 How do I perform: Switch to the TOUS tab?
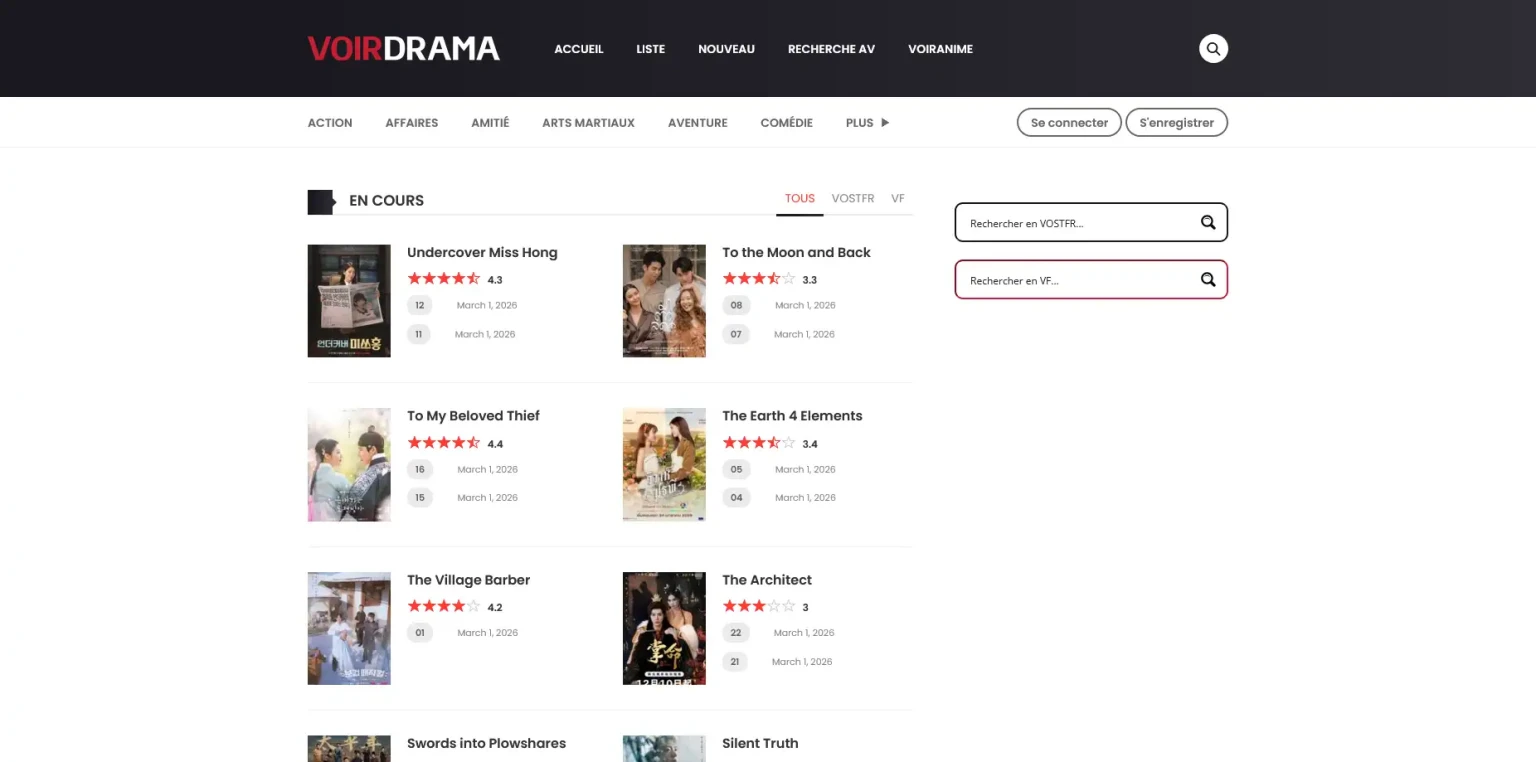(x=800, y=199)
